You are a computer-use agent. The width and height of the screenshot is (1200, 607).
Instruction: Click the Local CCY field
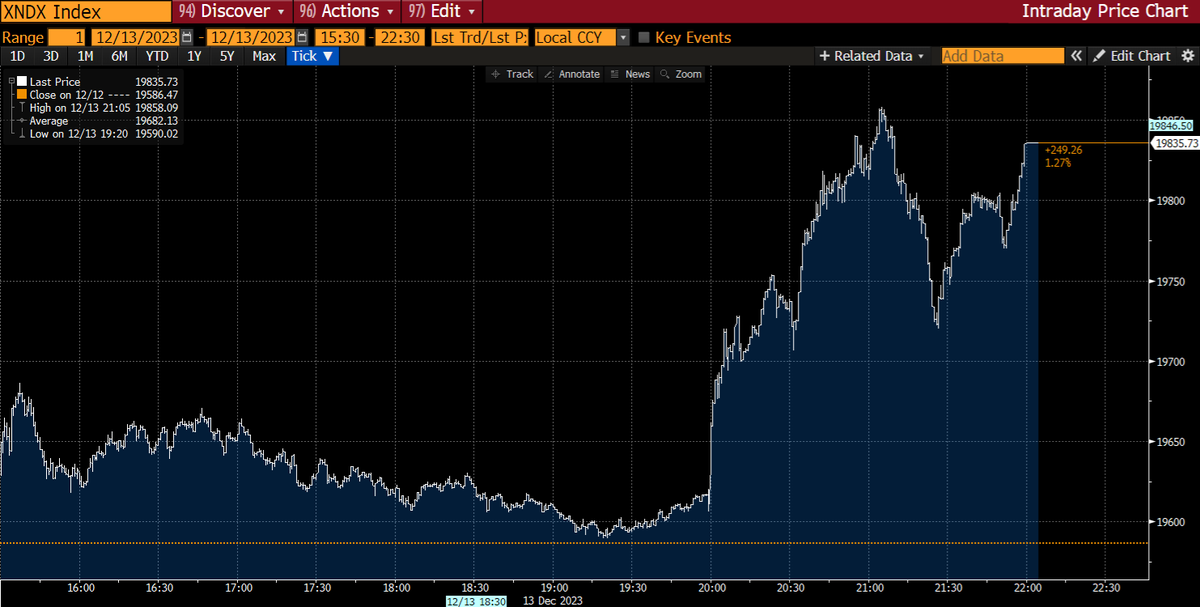pyautogui.click(x=575, y=37)
